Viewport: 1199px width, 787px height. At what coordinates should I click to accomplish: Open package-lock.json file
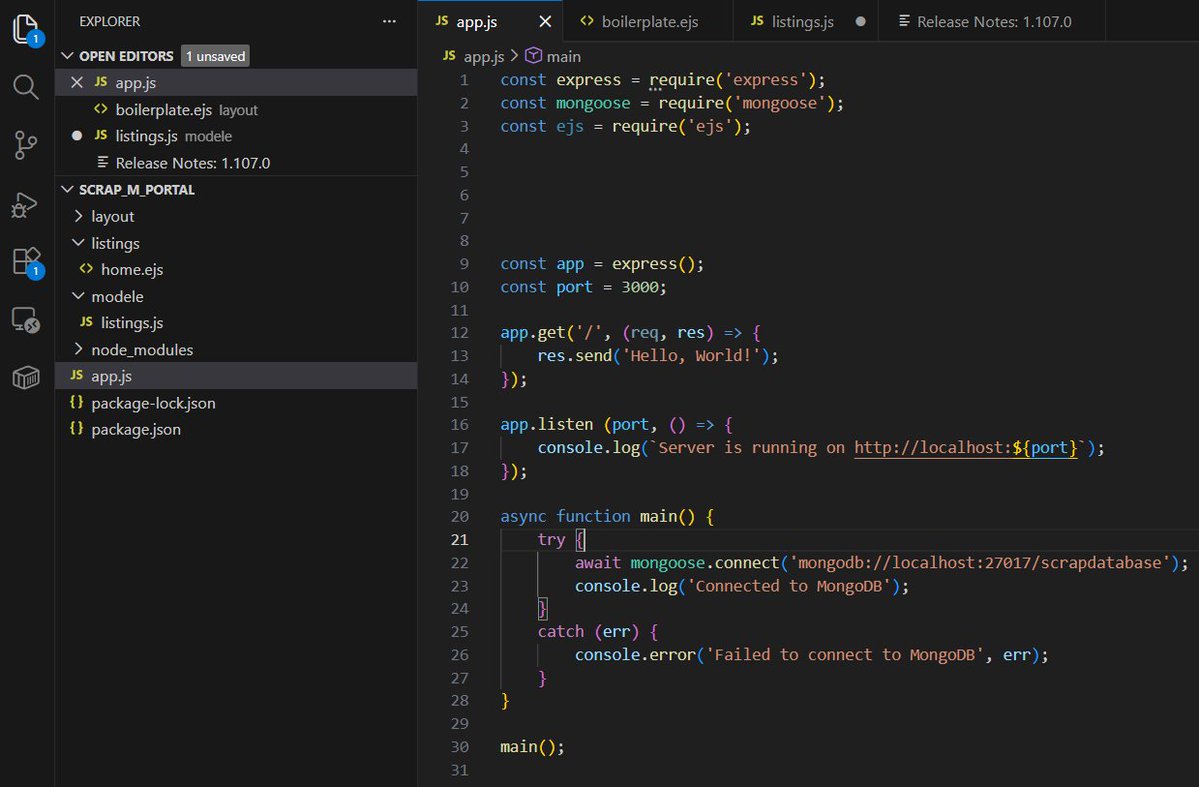click(236, 402)
